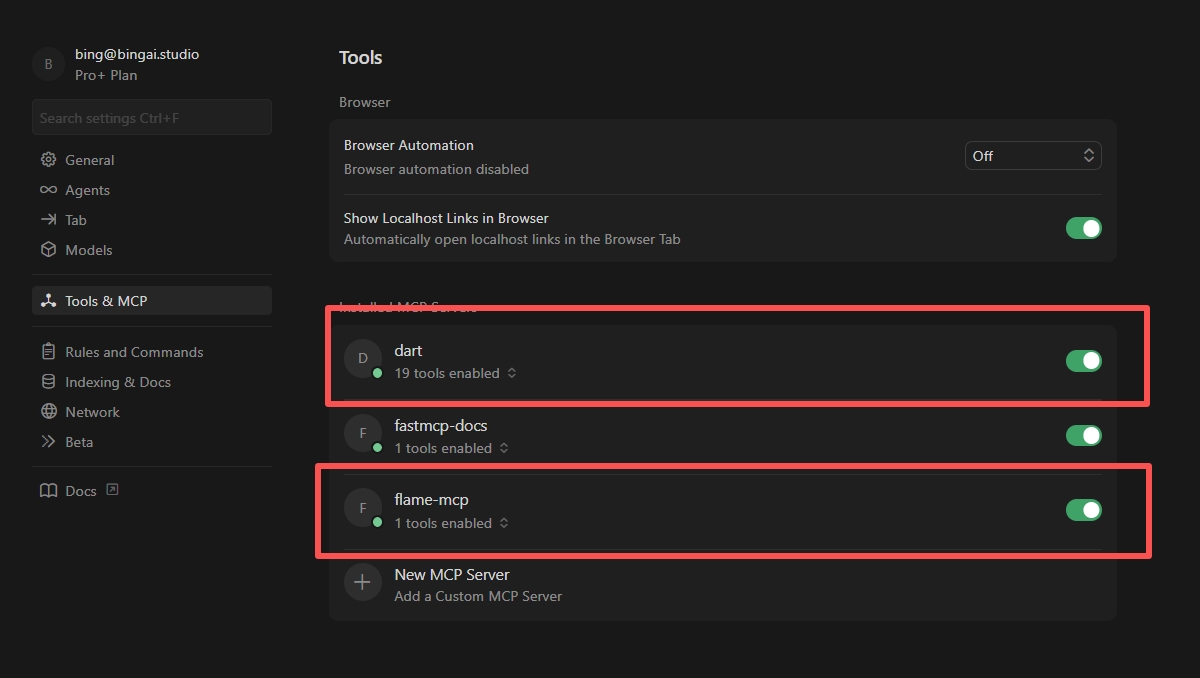Open Indexing & Docs via book icon

point(48,381)
